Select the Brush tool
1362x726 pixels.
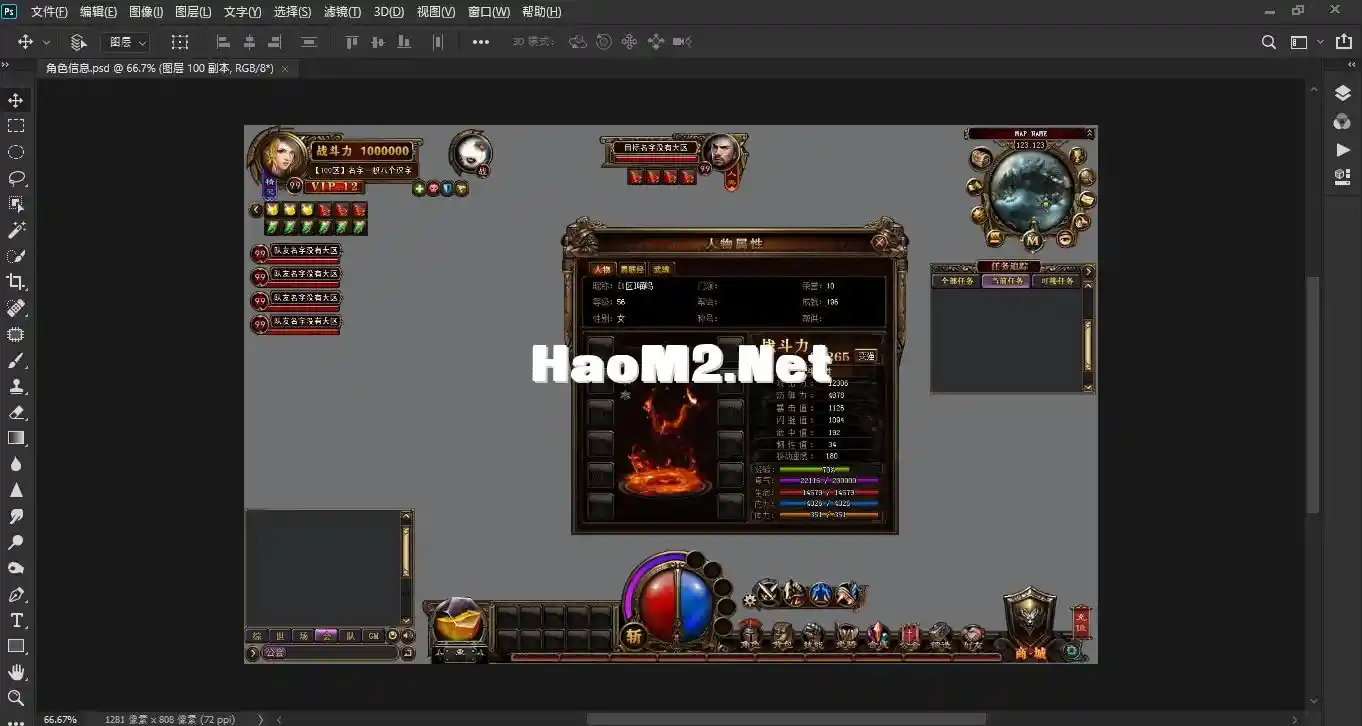coord(16,360)
